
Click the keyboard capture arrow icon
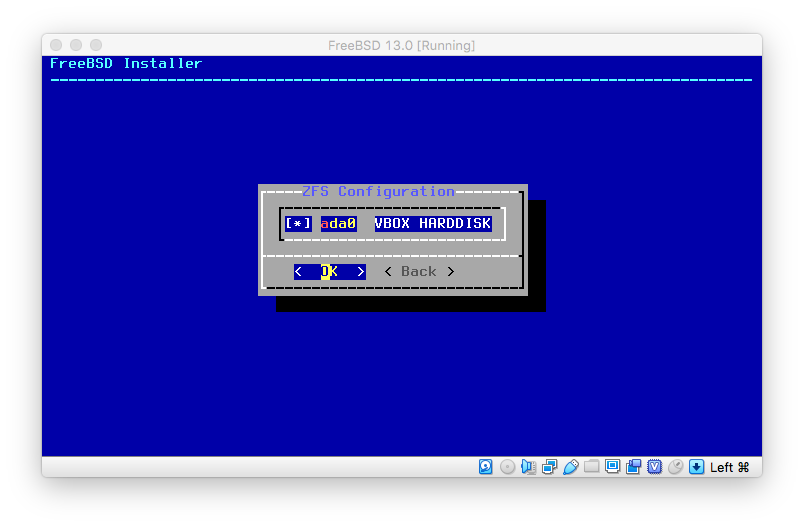(x=697, y=467)
